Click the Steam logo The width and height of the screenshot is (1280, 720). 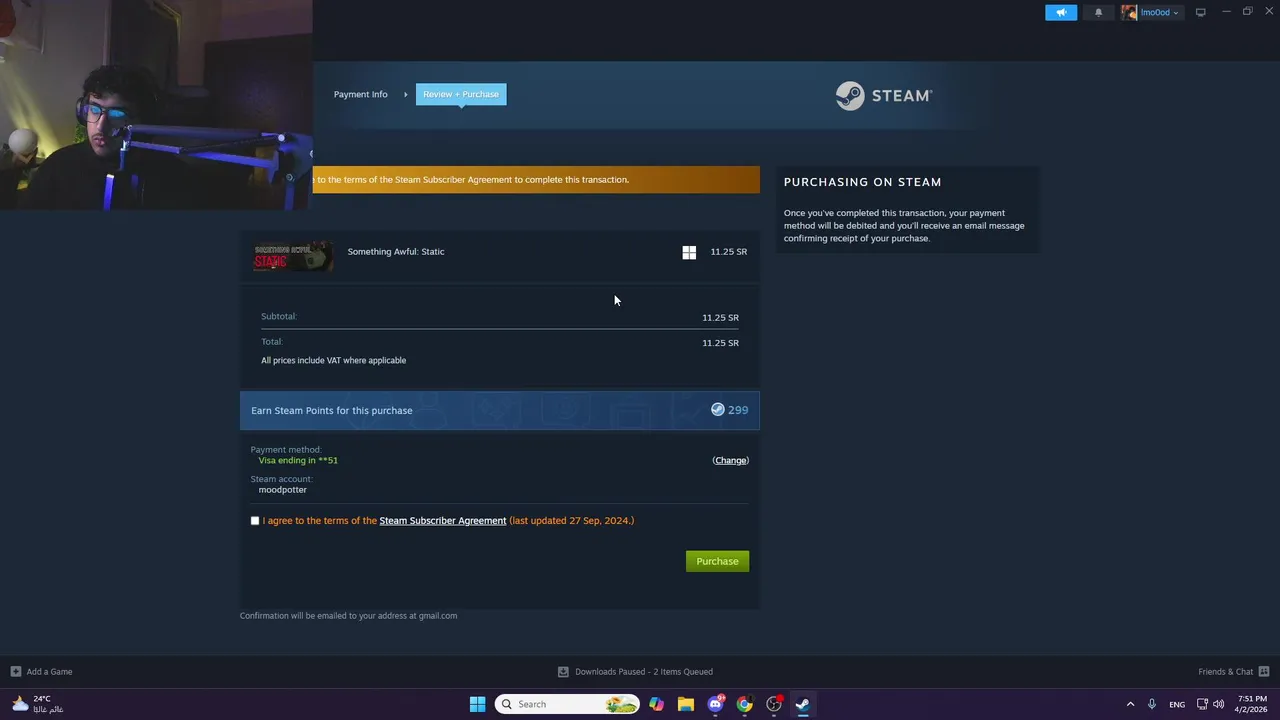pos(884,95)
